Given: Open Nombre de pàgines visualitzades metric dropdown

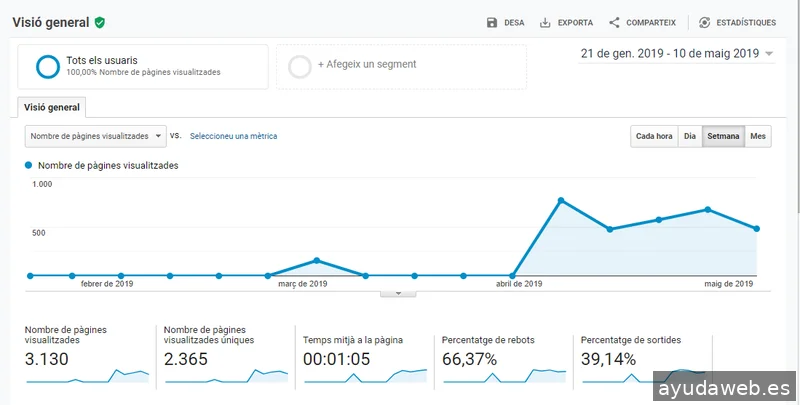Looking at the screenshot, I should [x=95, y=136].
